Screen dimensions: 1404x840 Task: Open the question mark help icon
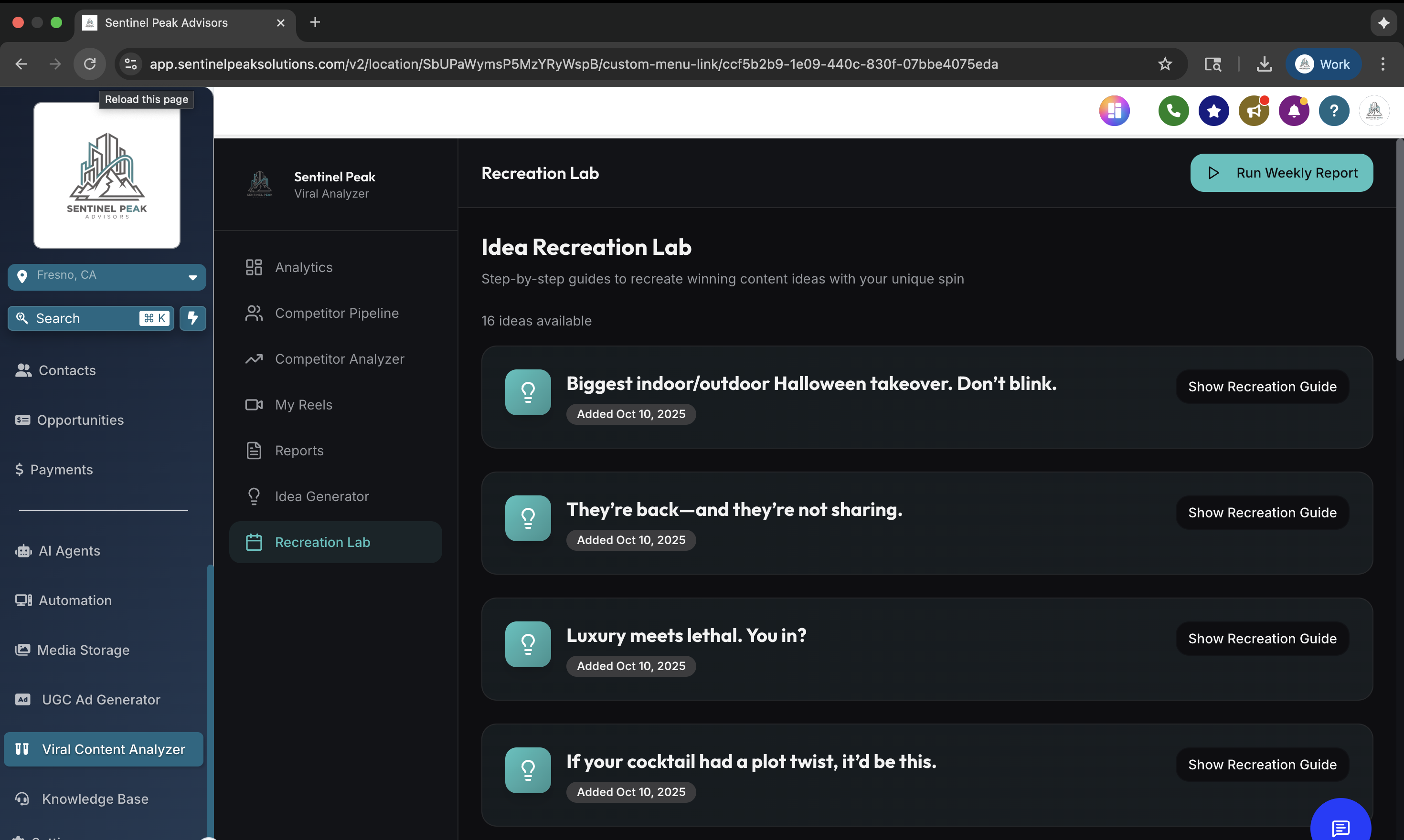coord(1334,111)
